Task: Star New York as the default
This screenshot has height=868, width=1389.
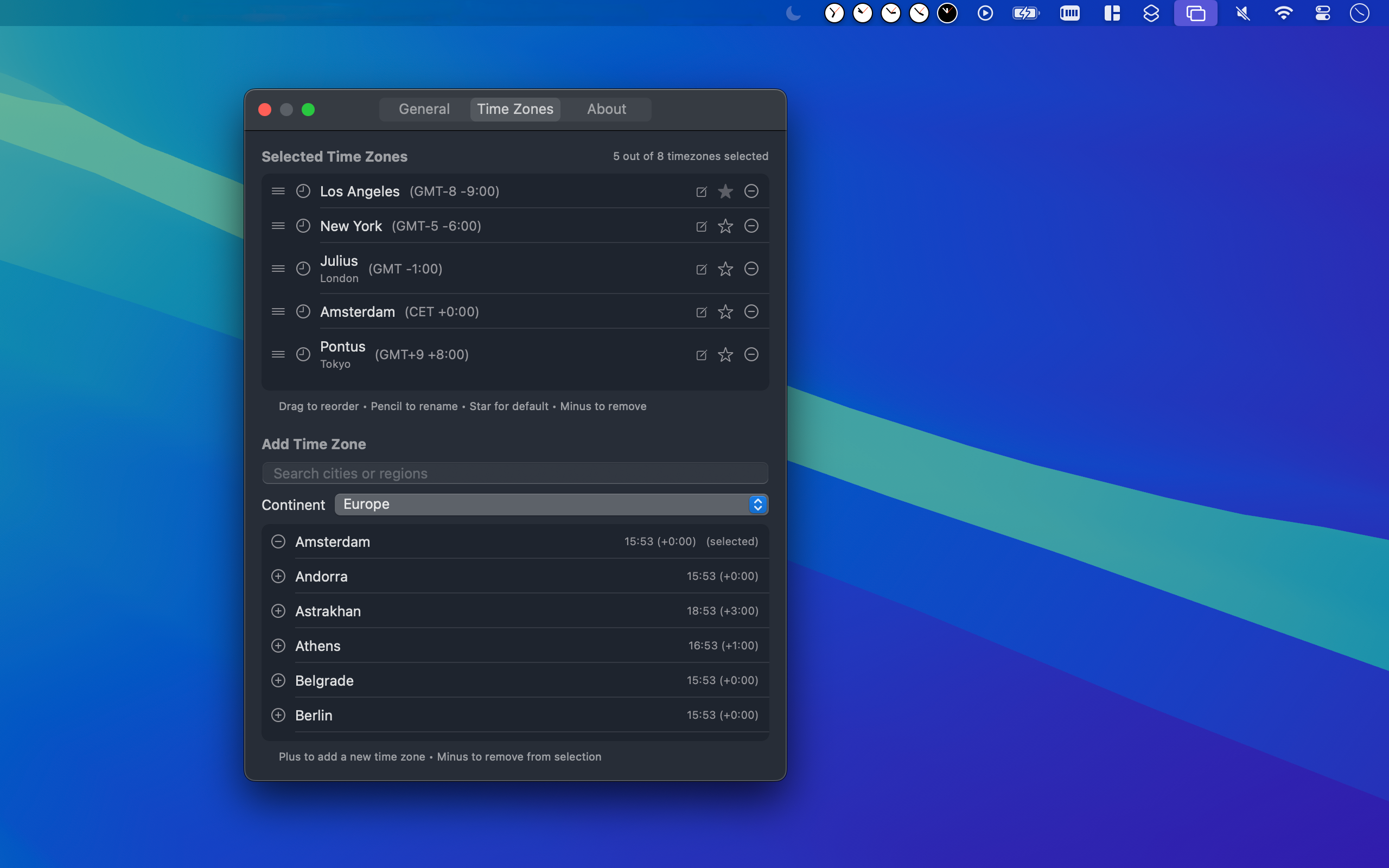Action: click(x=725, y=226)
